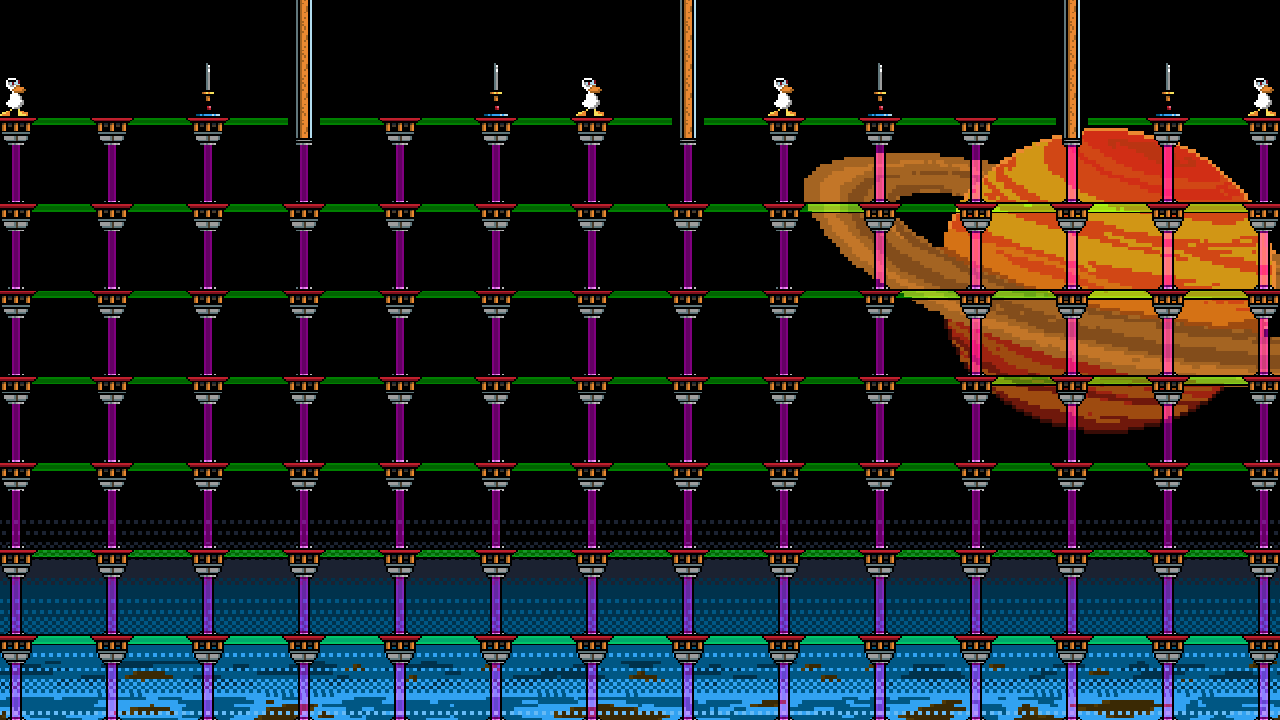Grab the leftmost sword on the platform
Screen dimensions: 1280x720
click(208, 90)
